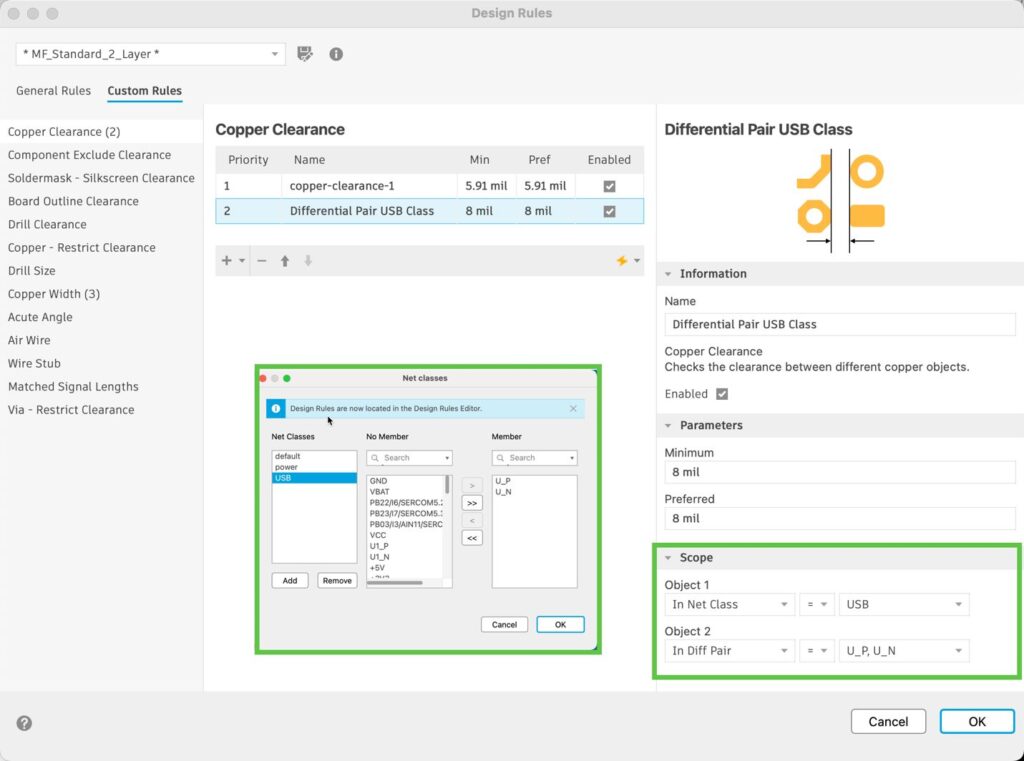The width and height of the screenshot is (1024, 761).
Task: Click OK in Net classes window
Action: [560, 624]
